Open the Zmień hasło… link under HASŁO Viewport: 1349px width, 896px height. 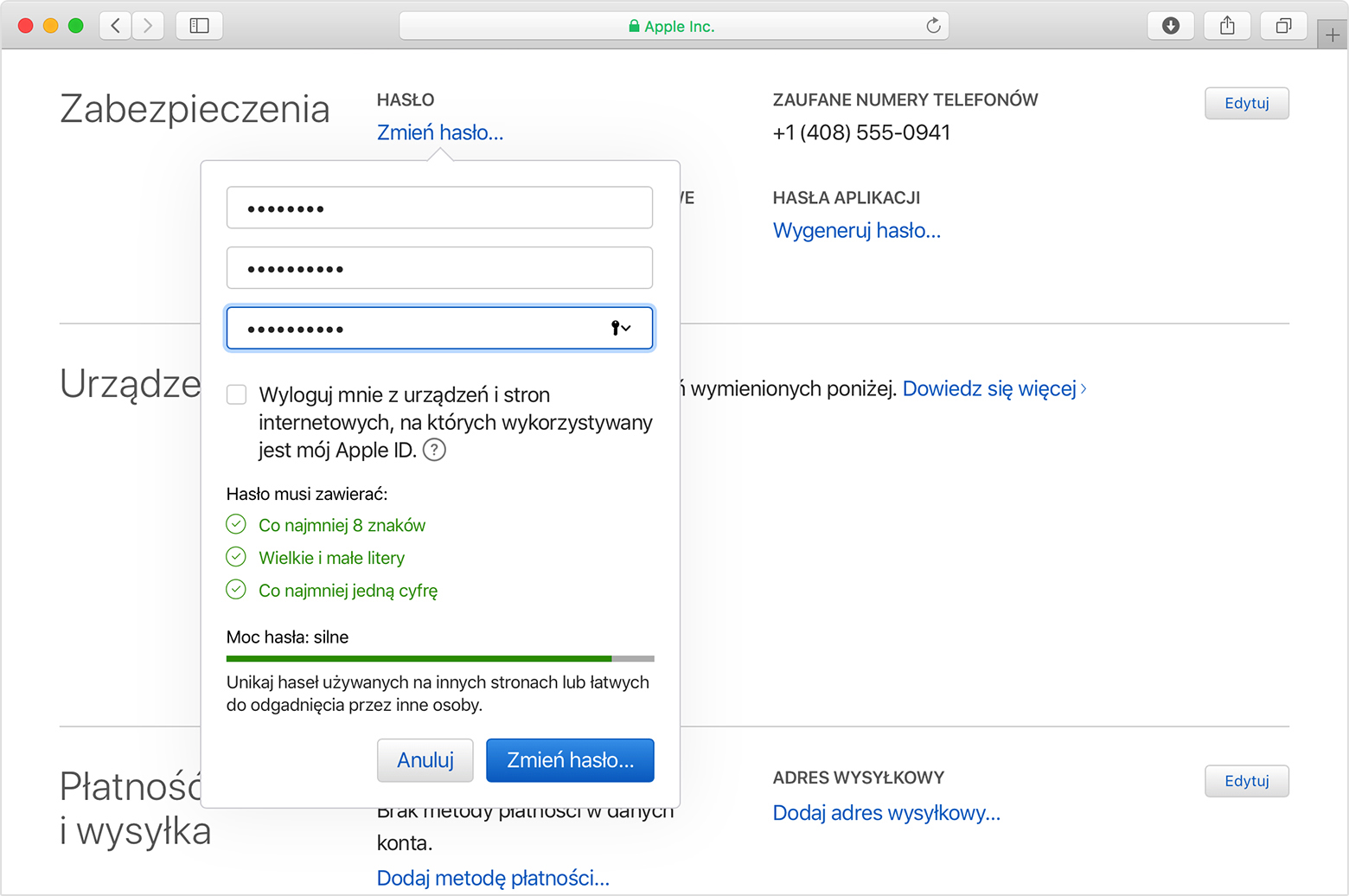pyautogui.click(x=440, y=132)
